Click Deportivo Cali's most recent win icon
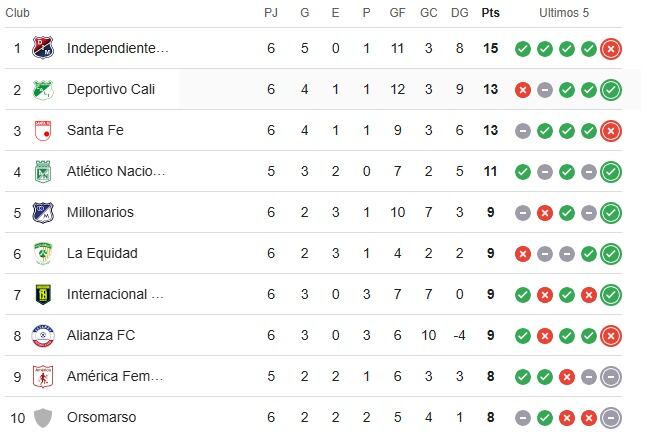 click(x=611, y=89)
